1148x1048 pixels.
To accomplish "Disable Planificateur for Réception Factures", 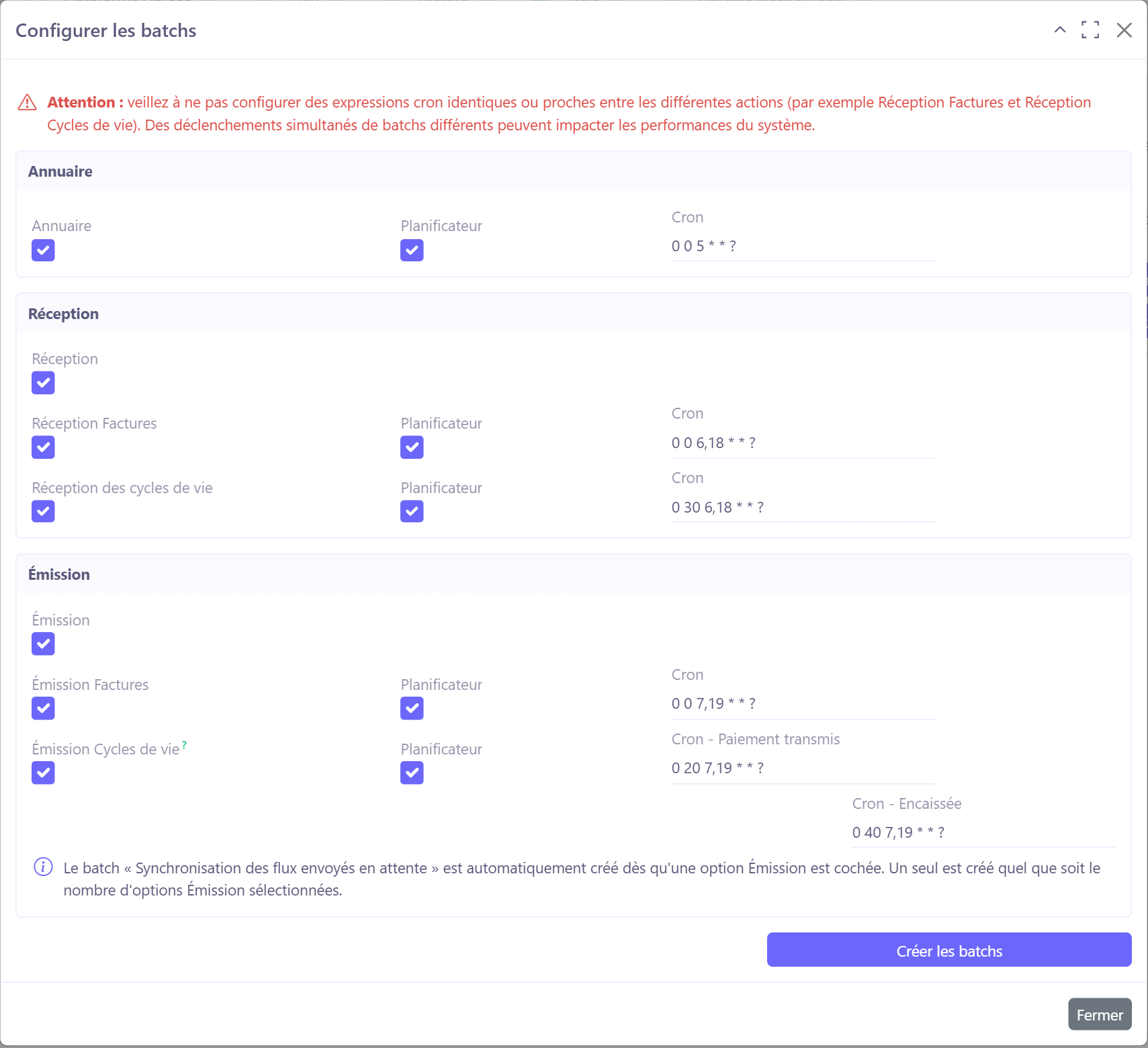I will tap(412, 447).
